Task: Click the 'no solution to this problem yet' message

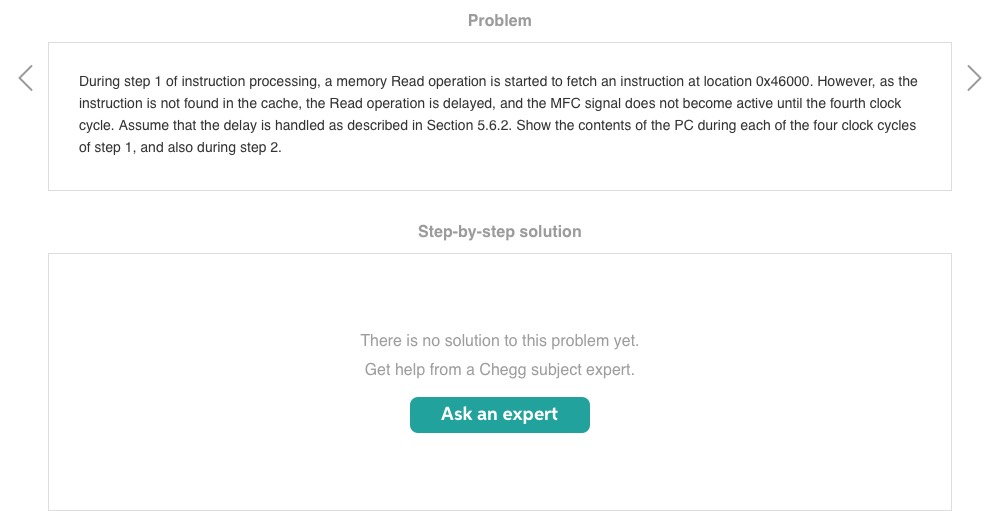Action: (499, 341)
